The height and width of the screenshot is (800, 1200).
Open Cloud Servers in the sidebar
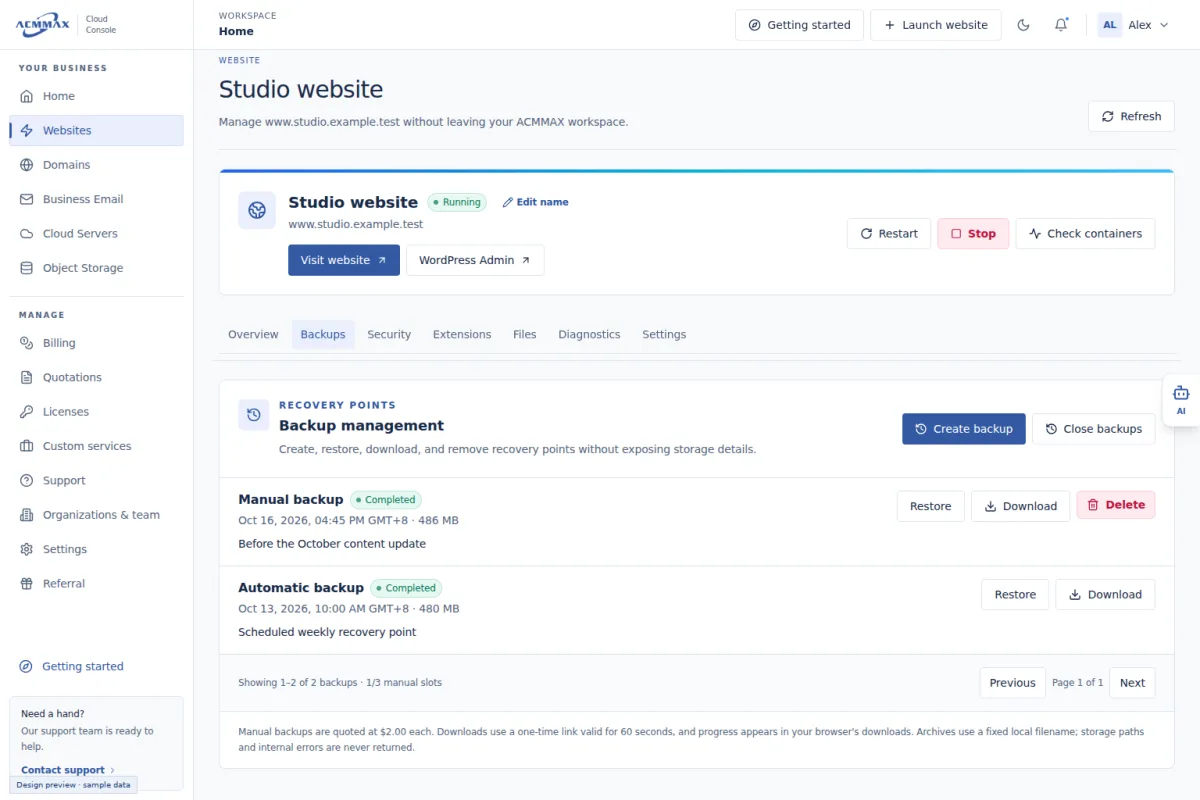pos(96,234)
